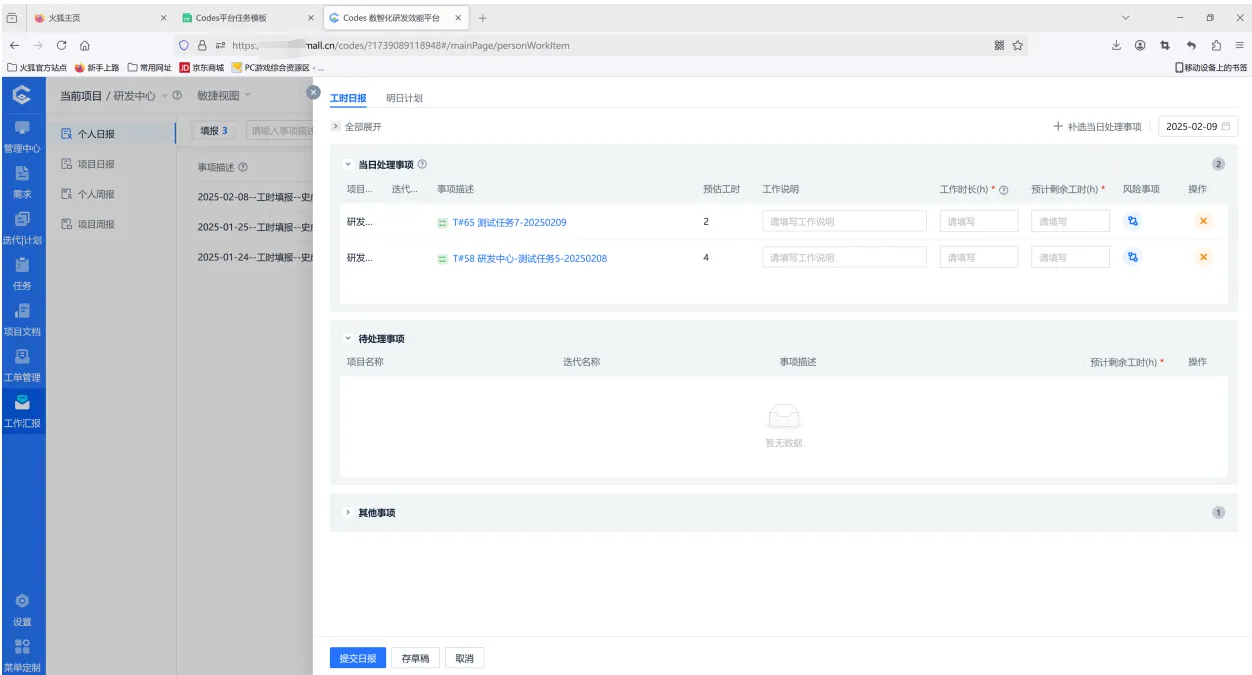Open 项目文档 in the left sidebar
The width and height of the screenshot is (1252, 675).
[22, 321]
